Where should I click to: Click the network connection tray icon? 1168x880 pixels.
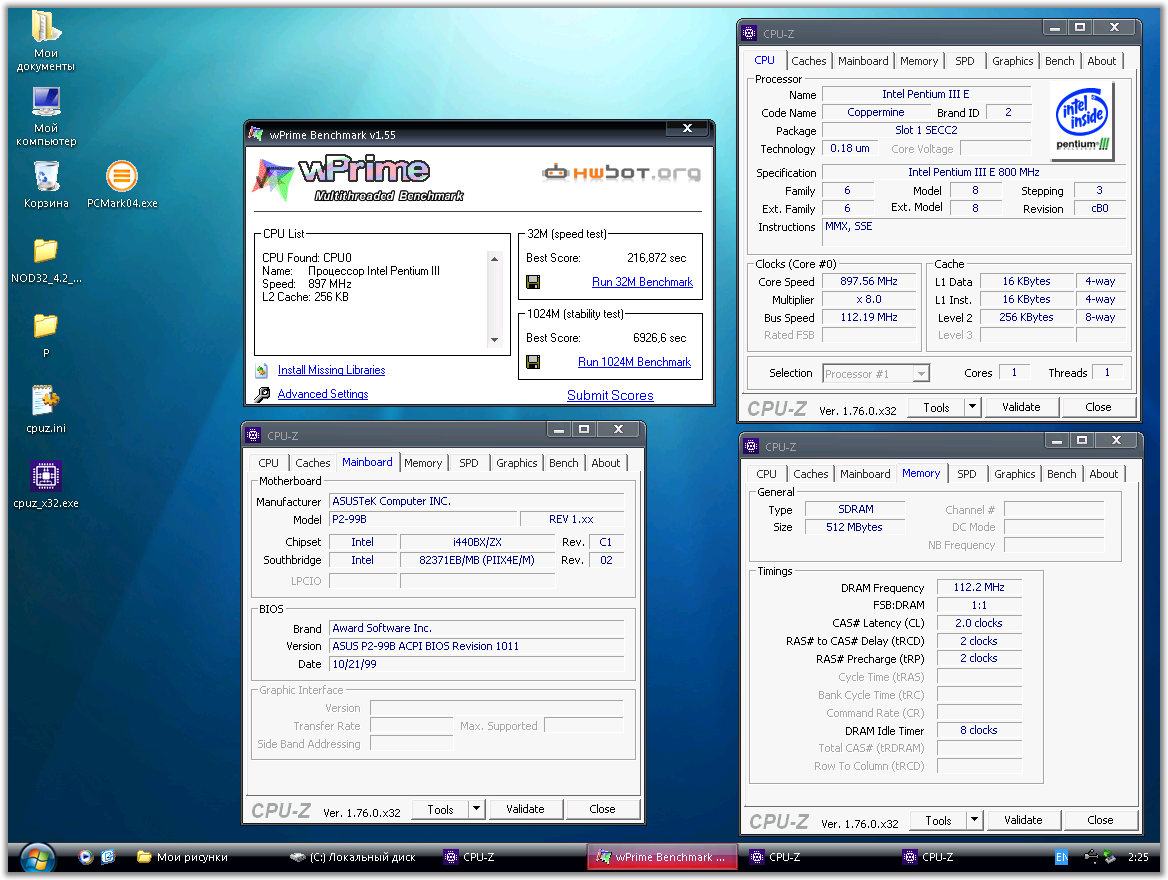pyautogui.click(x=1091, y=857)
